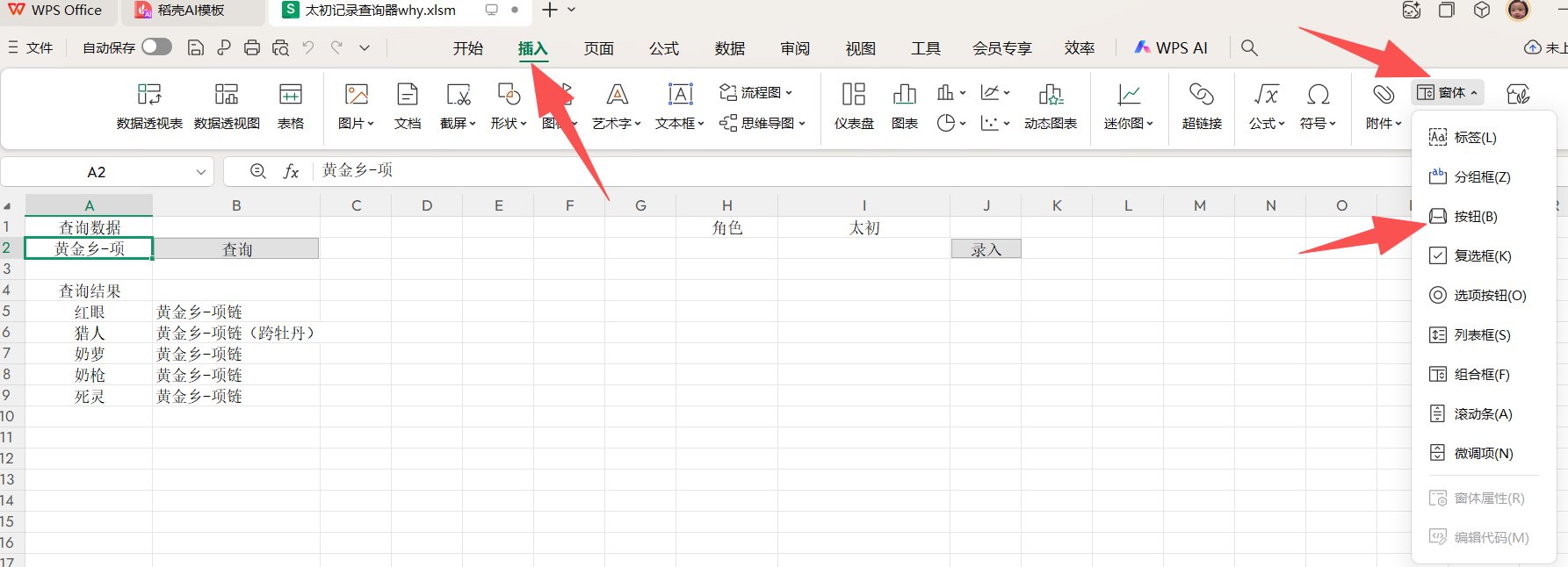The height and width of the screenshot is (567, 1568).
Task: Click the fx insert function icon
Action: pyautogui.click(x=291, y=172)
